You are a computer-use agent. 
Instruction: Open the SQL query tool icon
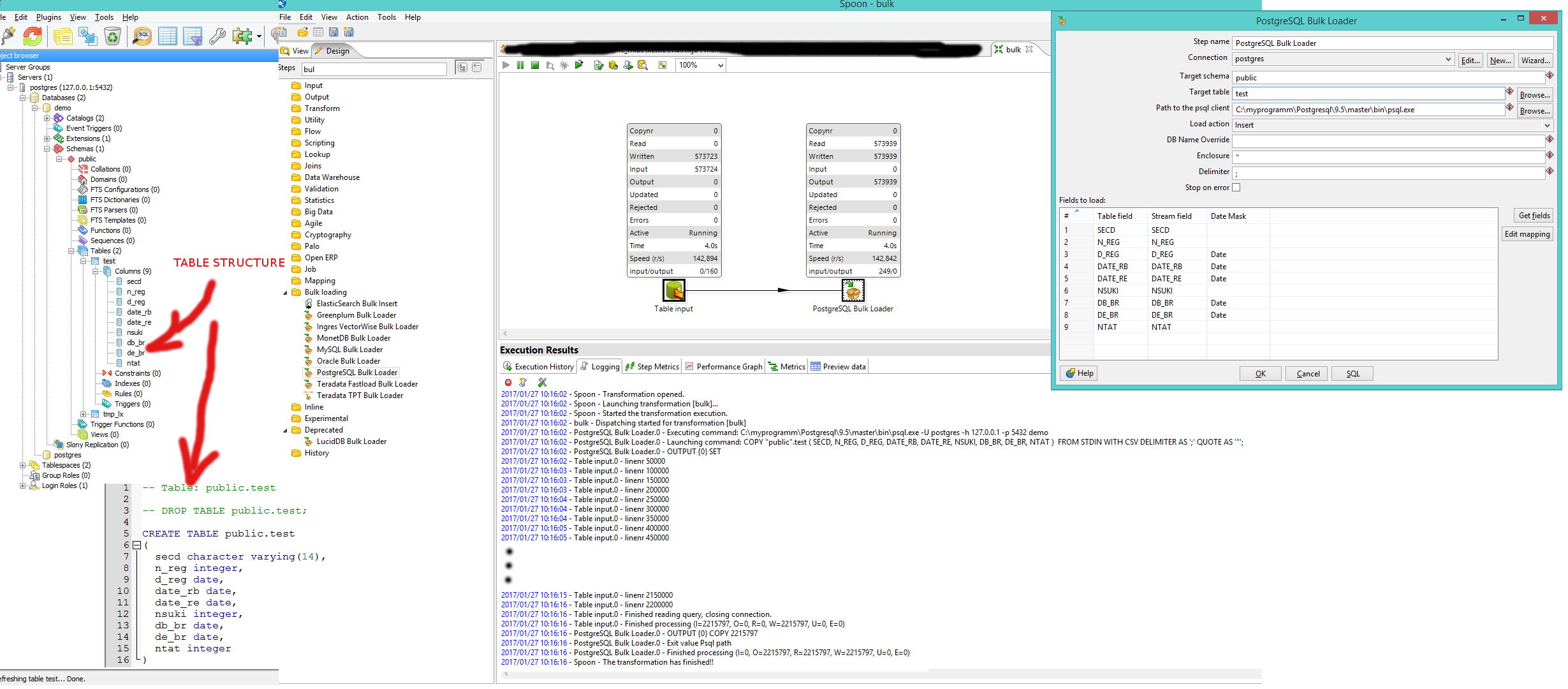click(x=142, y=36)
